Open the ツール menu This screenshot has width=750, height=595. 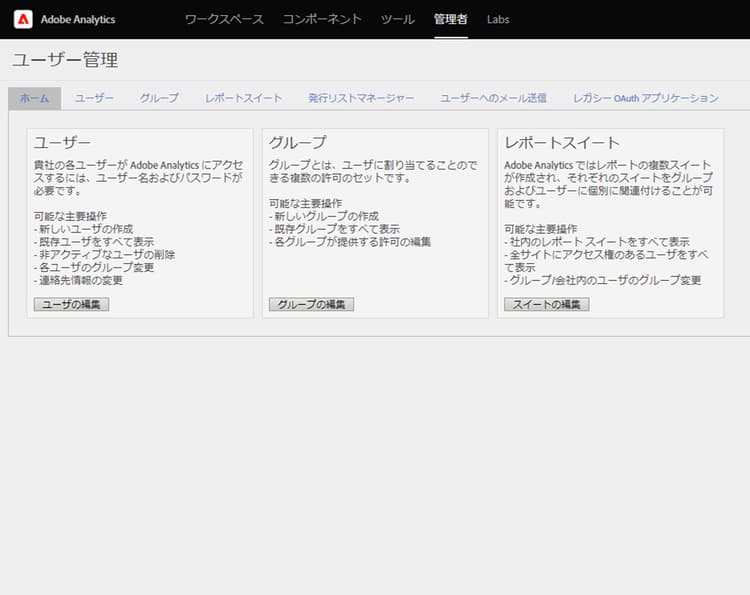pos(397,20)
